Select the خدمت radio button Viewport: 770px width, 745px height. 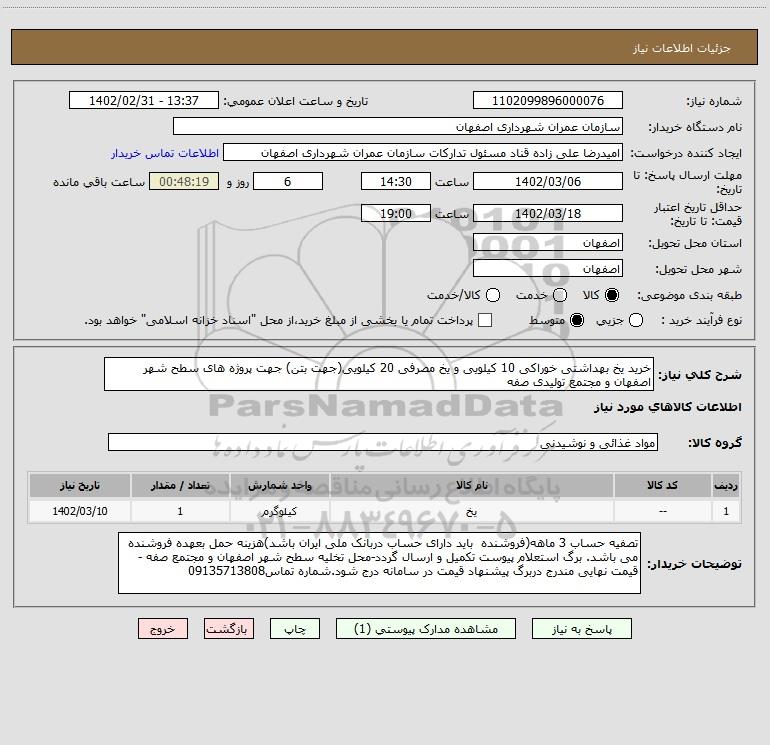tap(560, 295)
